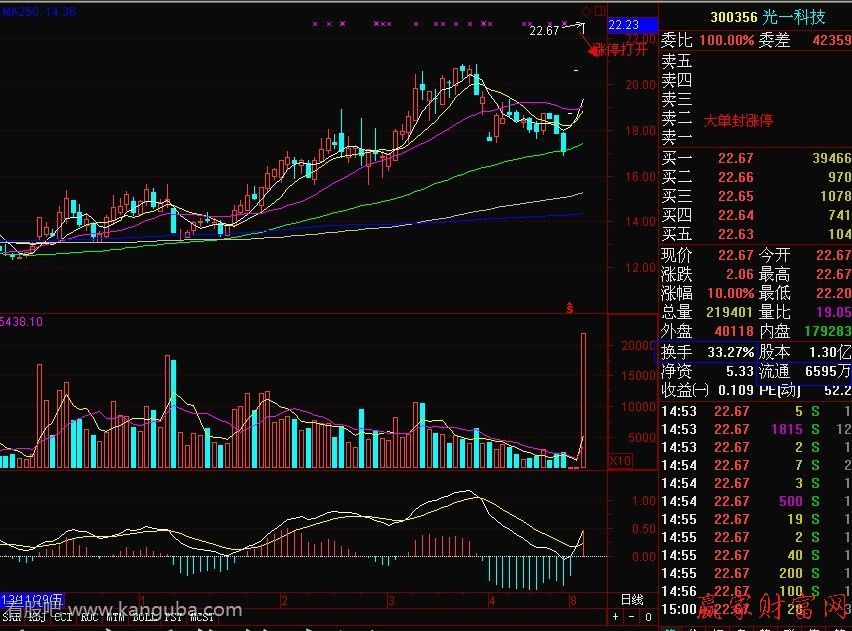Click the stock code 300356

(x=735, y=17)
